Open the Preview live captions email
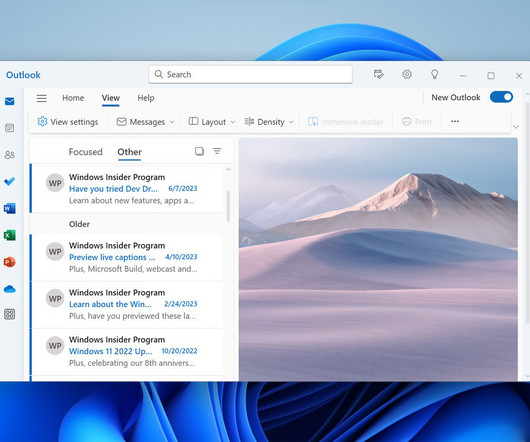 tap(127, 257)
